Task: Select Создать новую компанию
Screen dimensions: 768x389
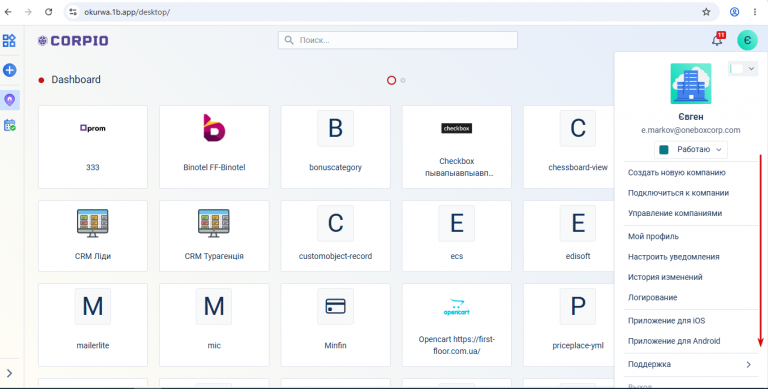Action: click(677, 172)
